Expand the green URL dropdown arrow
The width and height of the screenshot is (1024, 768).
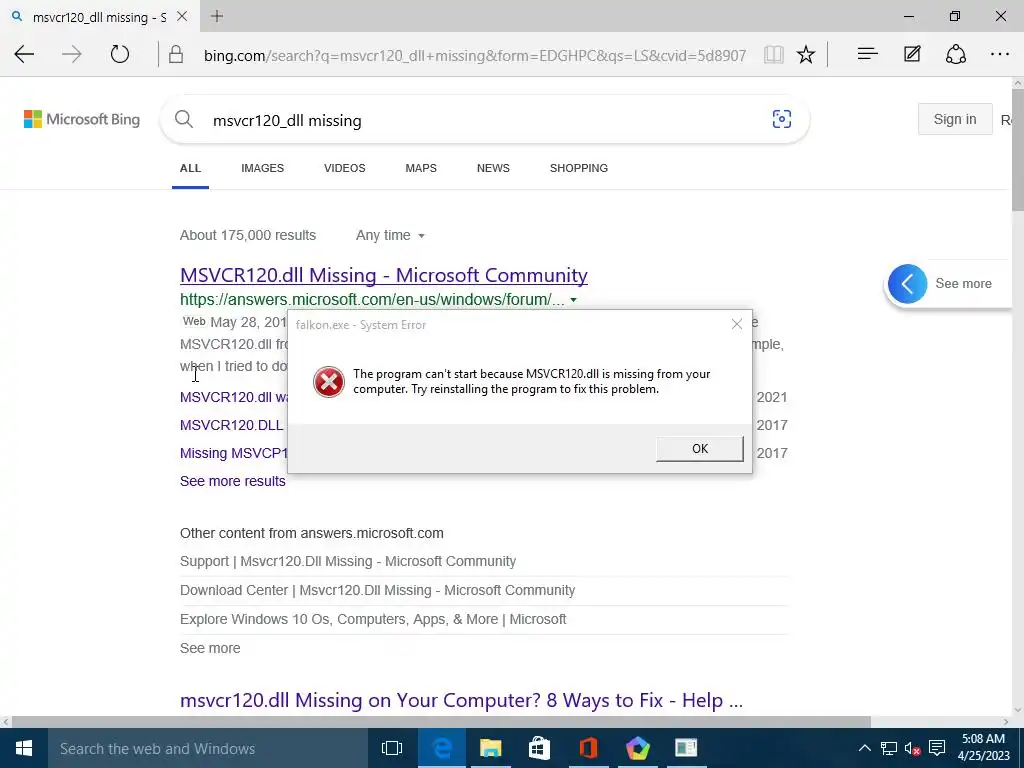573,300
